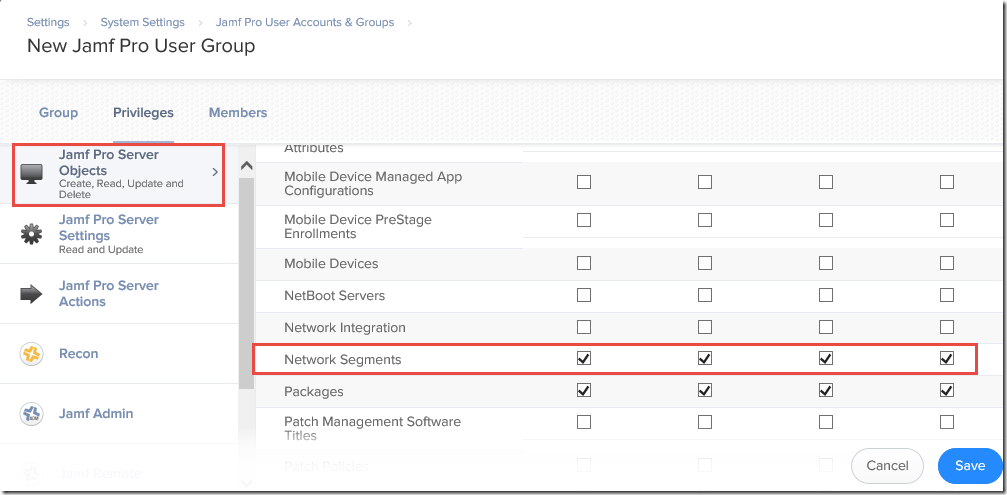Save the new user group

970,465
